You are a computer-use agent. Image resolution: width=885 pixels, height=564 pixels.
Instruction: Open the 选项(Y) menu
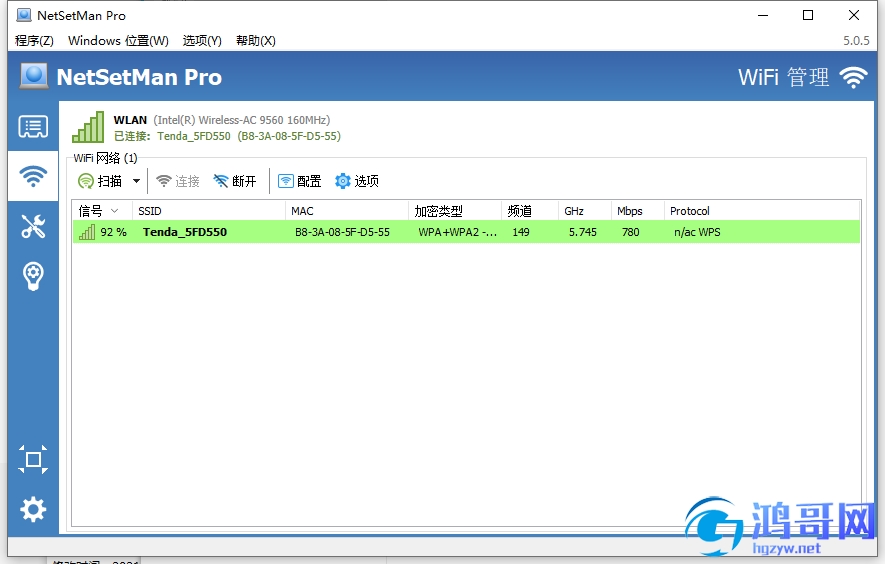202,41
